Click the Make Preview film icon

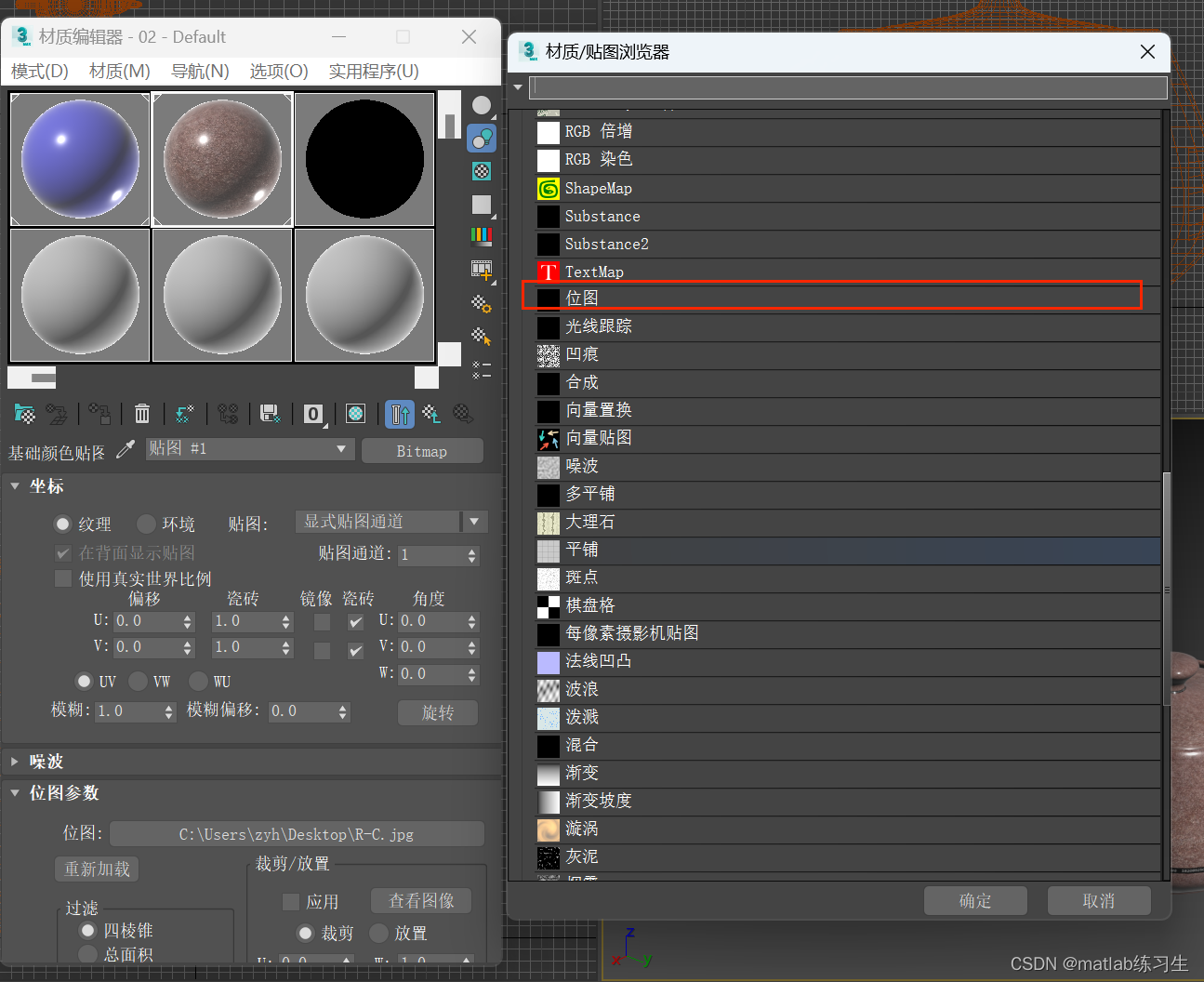pyautogui.click(x=482, y=270)
